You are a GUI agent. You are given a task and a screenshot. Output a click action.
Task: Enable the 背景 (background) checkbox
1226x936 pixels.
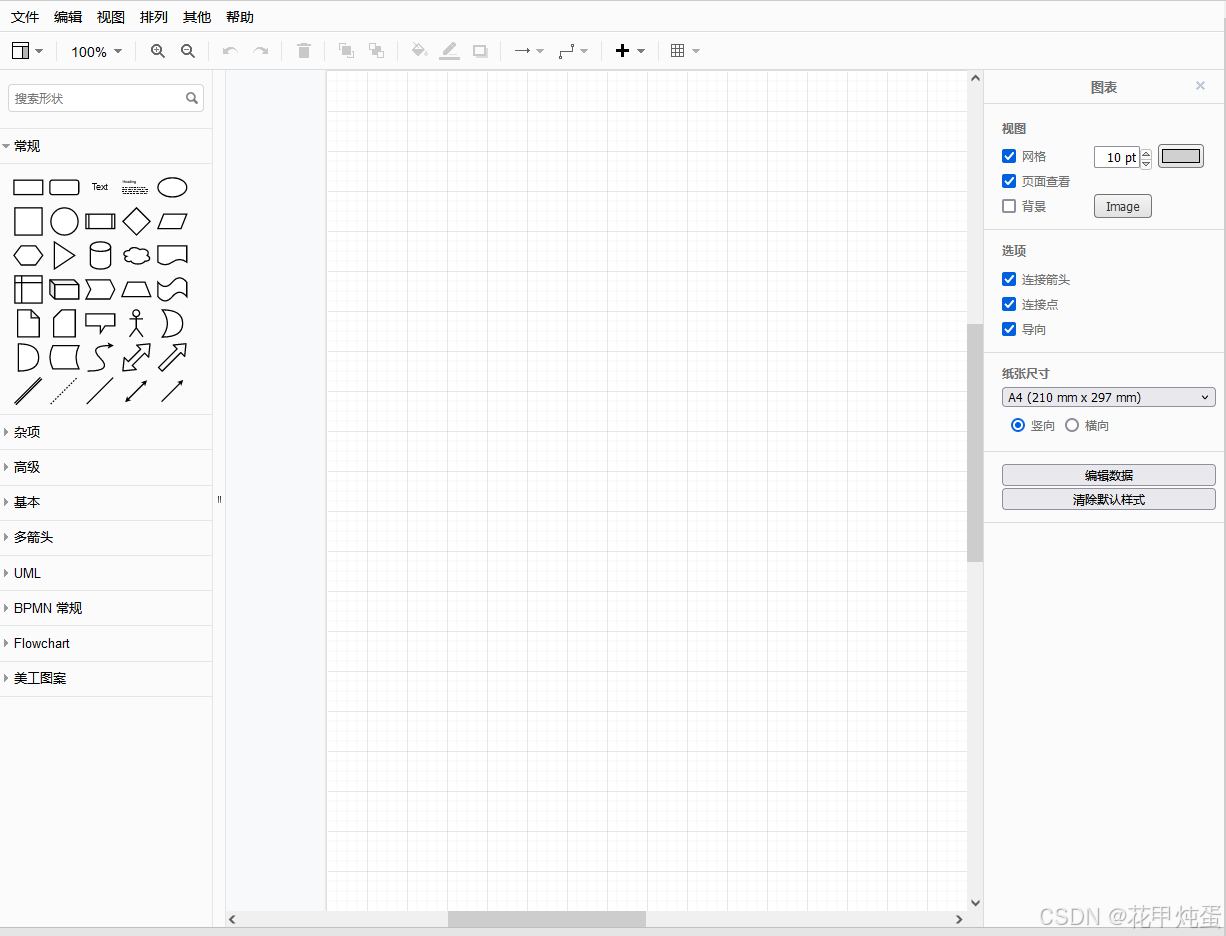point(1009,206)
